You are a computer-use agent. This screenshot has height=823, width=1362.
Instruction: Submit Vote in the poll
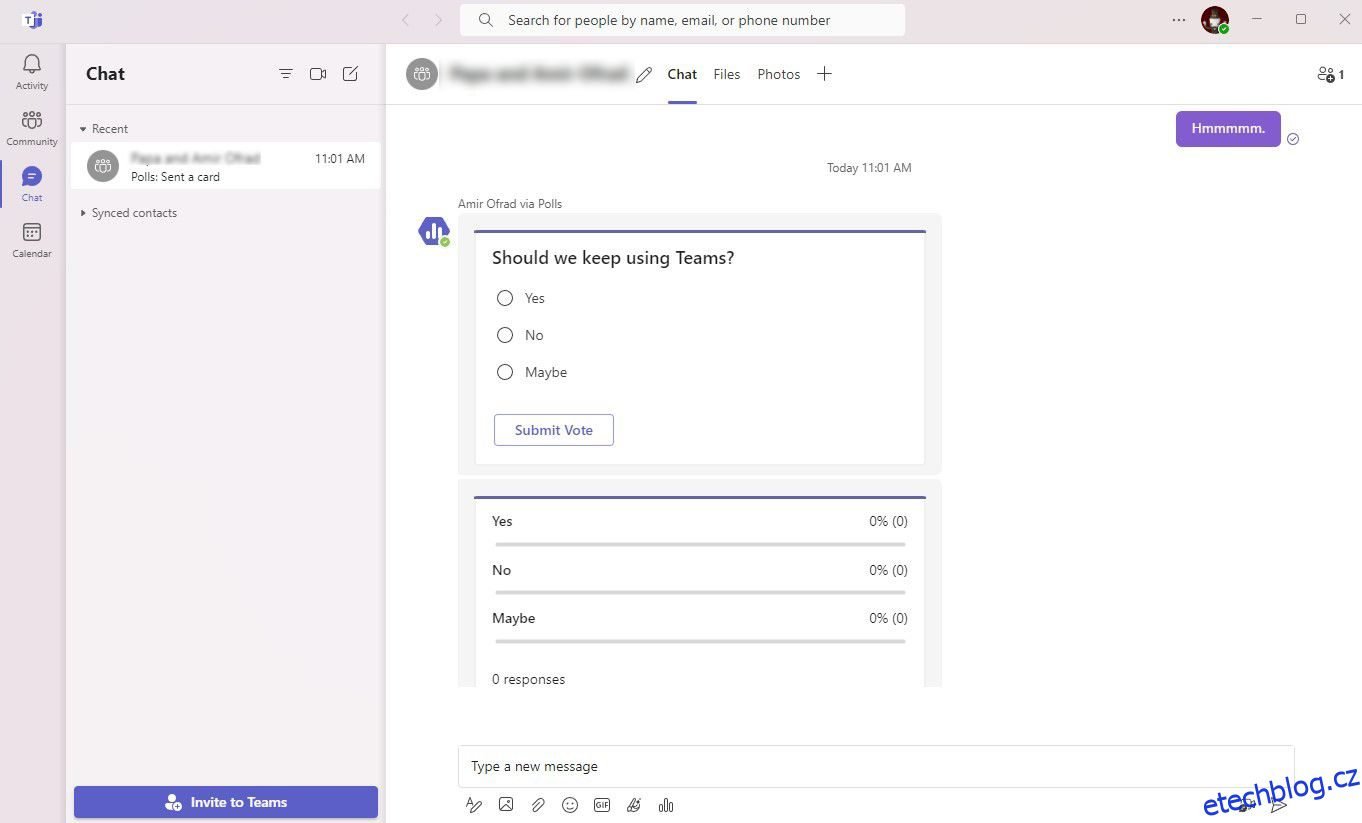tap(554, 430)
